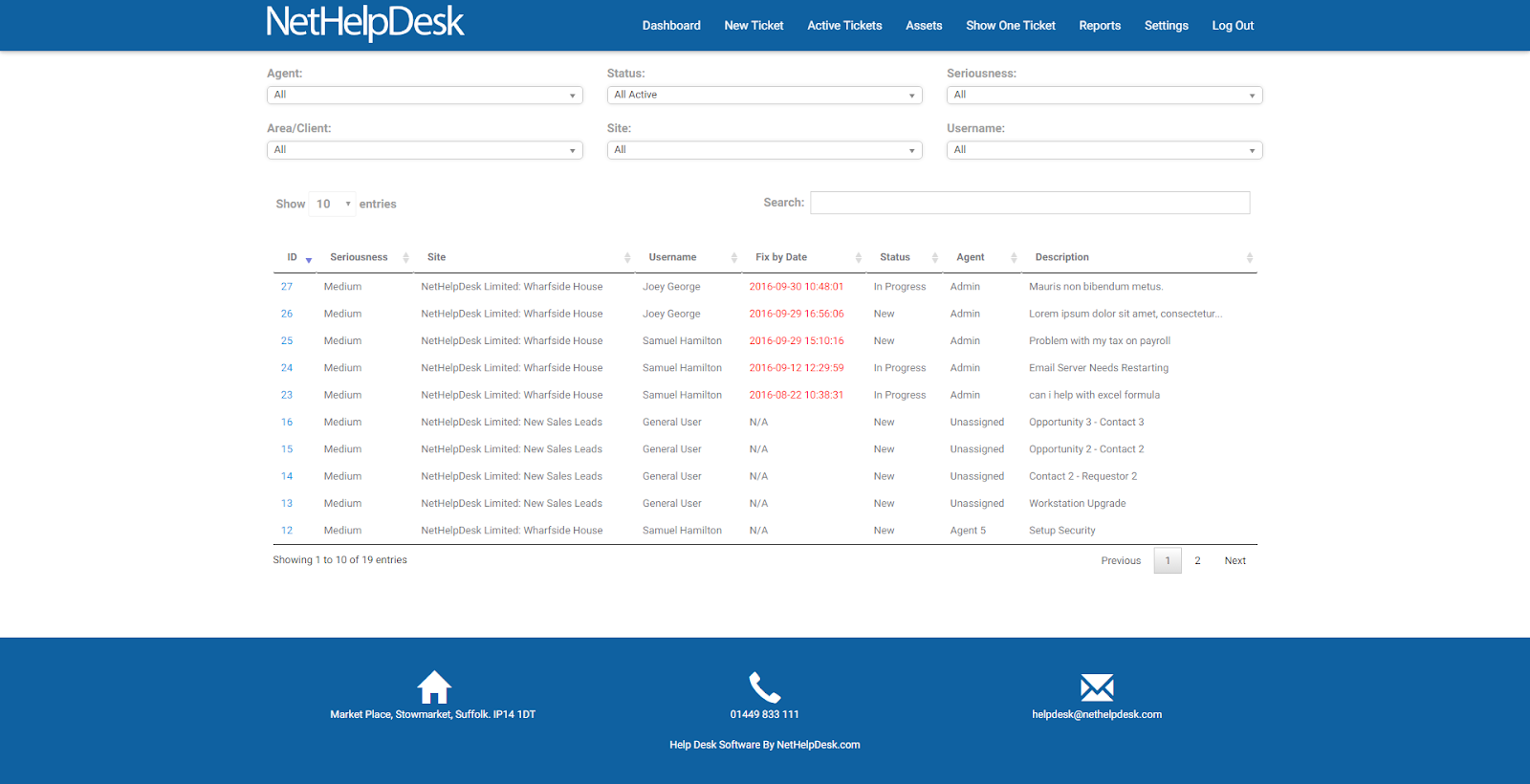Open ticket ID 26
This screenshot has width=1530, height=784.
click(x=287, y=314)
